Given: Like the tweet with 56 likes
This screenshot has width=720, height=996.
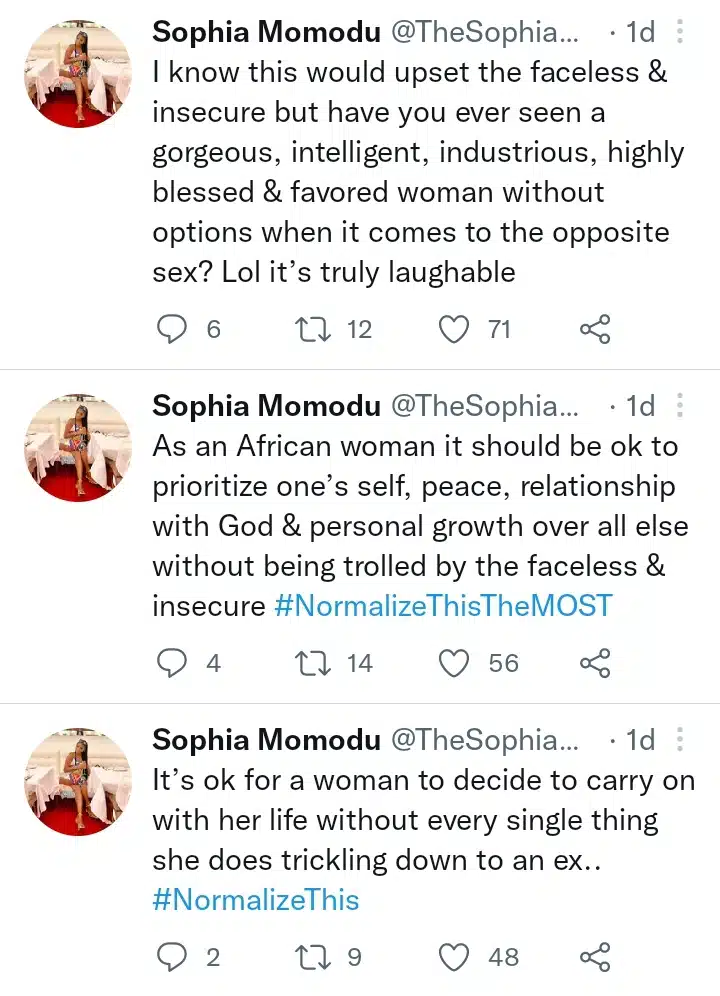Looking at the screenshot, I should (455, 663).
